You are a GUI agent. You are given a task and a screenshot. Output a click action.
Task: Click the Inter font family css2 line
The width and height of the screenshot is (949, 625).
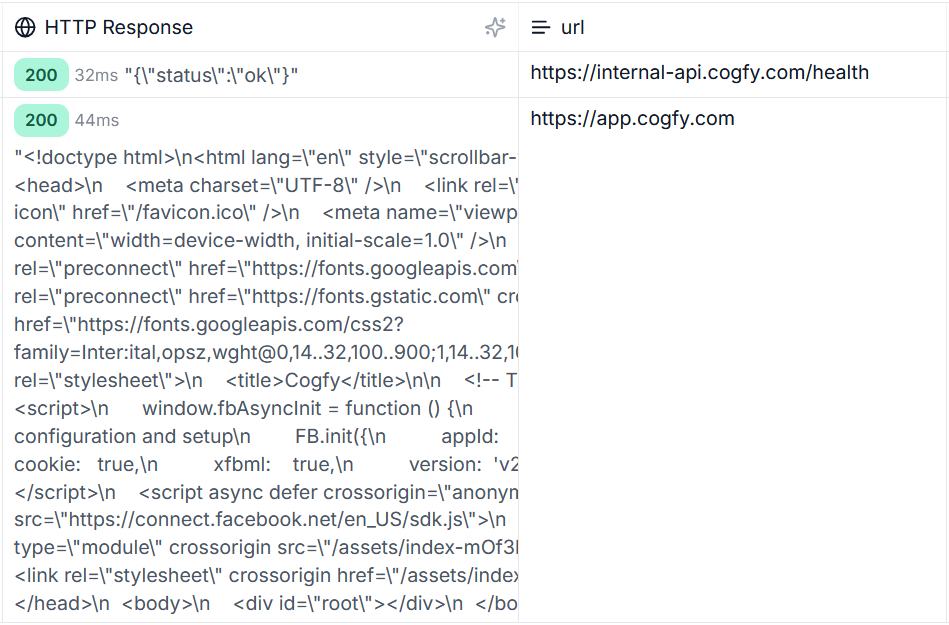click(266, 352)
